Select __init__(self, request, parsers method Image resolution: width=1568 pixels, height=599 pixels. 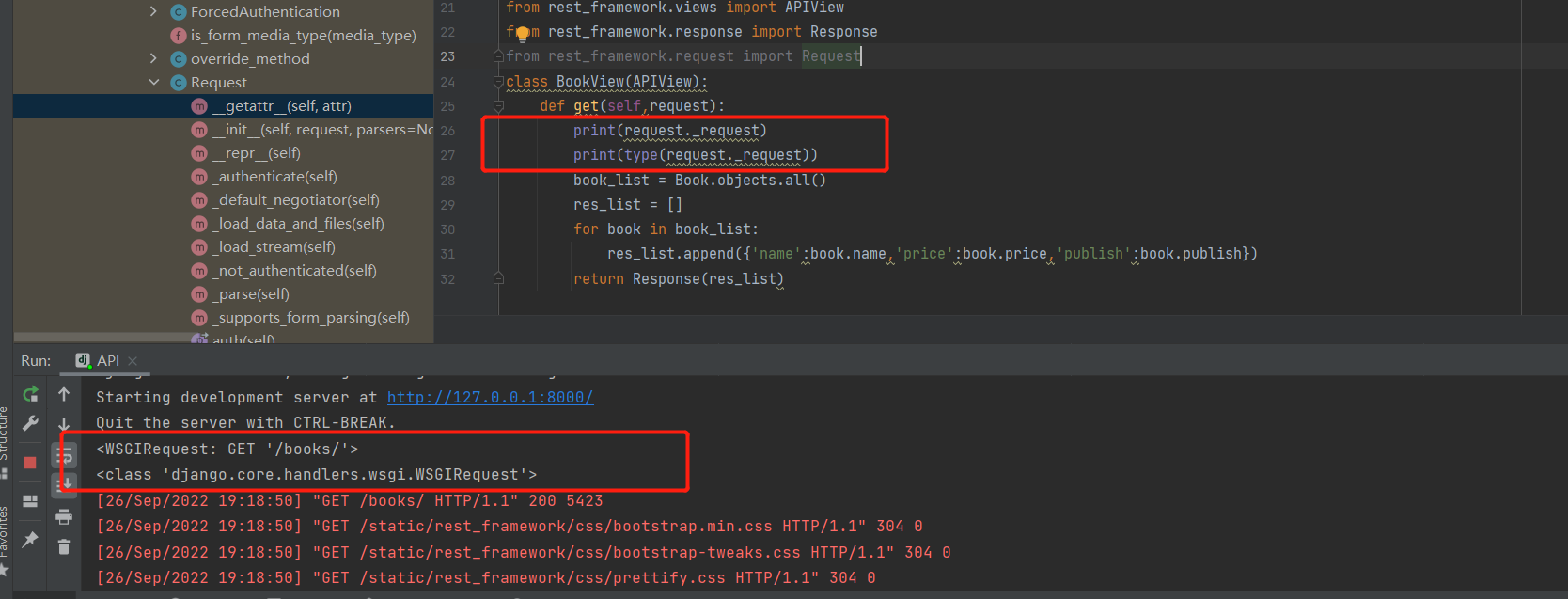322,129
